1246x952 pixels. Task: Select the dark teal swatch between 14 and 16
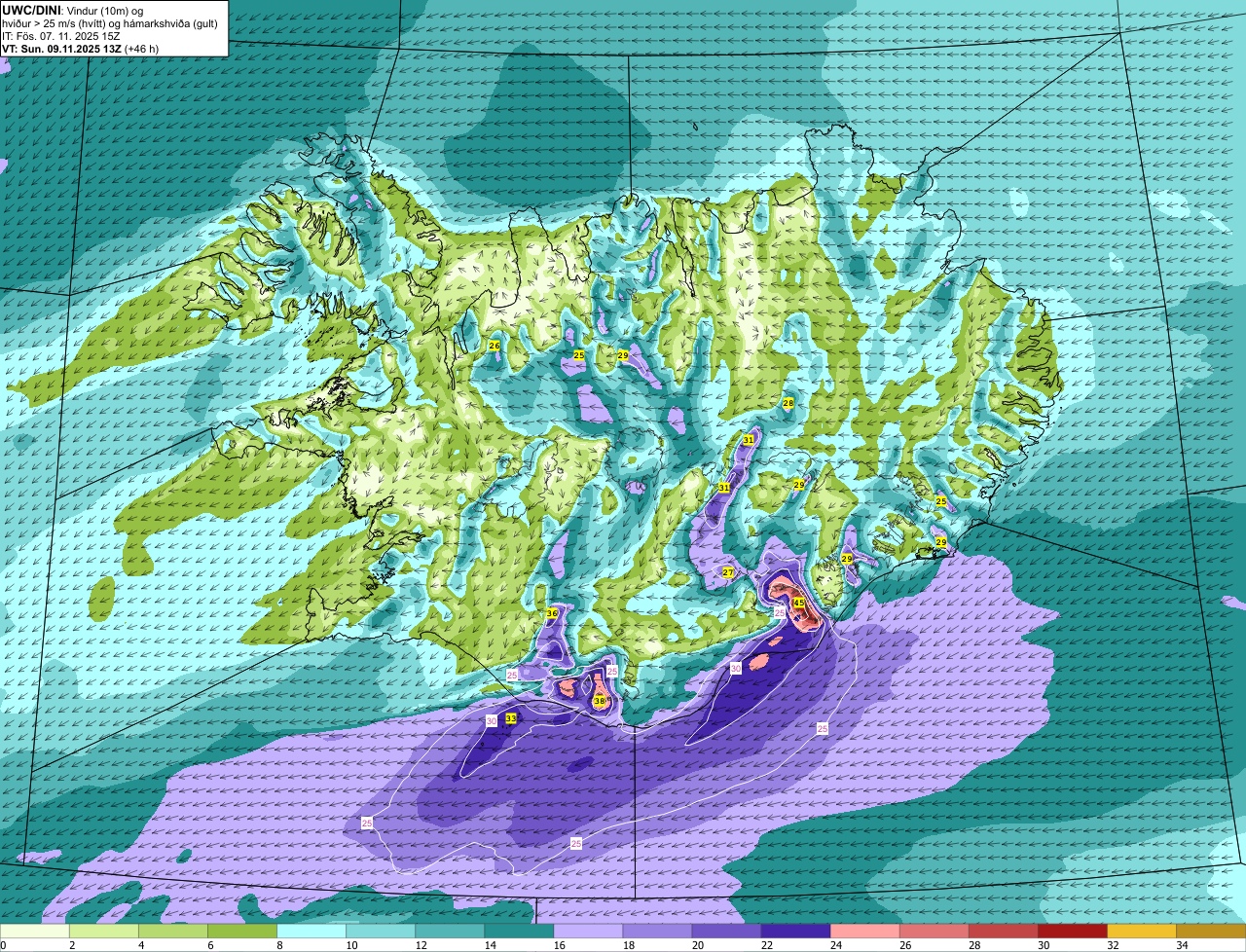click(x=518, y=932)
